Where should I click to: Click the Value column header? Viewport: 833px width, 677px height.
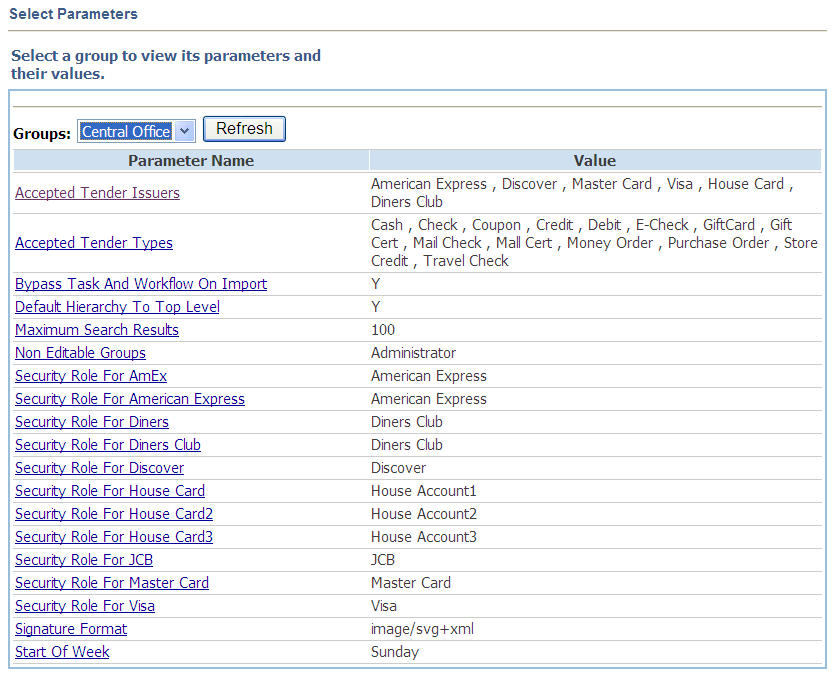(595, 160)
